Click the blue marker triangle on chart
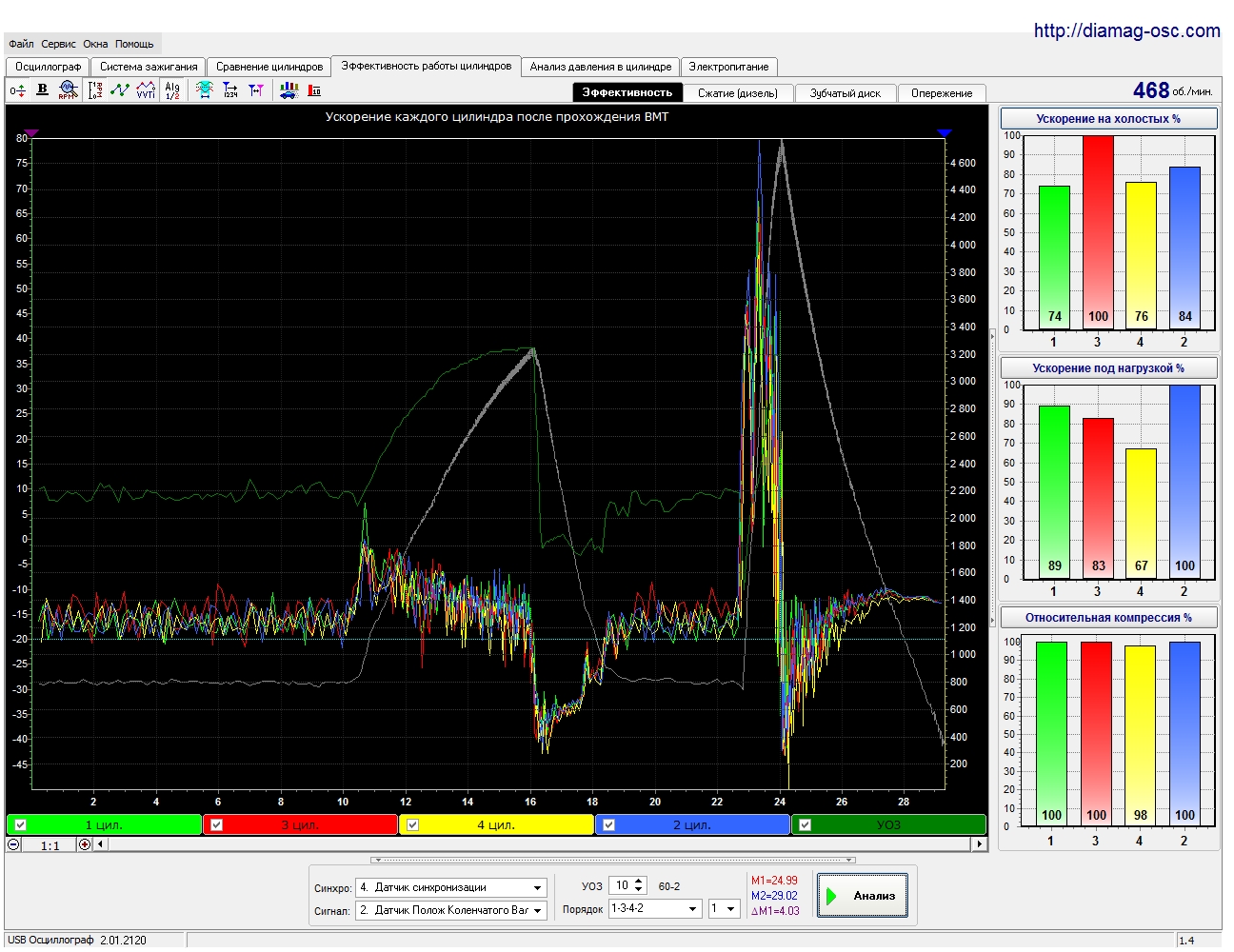Image resolution: width=1234 pixels, height=952 pixels. [x=945, y=133]
